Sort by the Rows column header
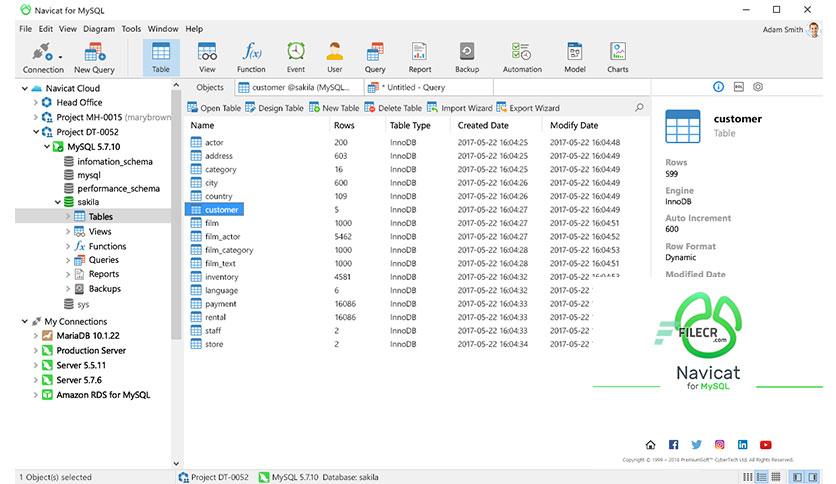 [x=344, y=125]
